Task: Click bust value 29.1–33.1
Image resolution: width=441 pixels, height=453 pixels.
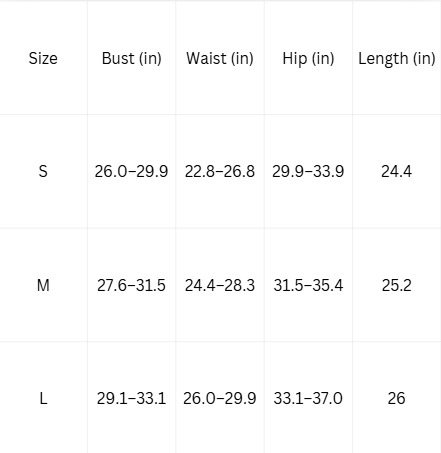Action: 131,398
